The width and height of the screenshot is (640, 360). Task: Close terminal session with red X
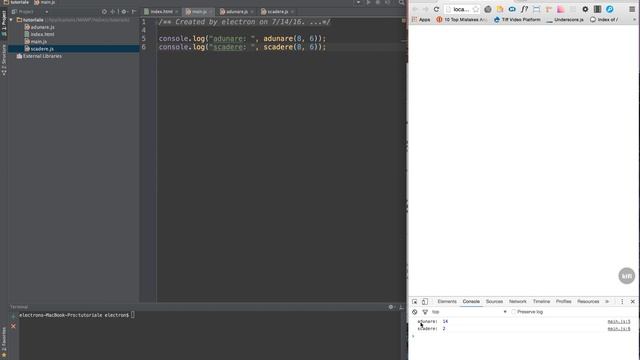point(13,326)
